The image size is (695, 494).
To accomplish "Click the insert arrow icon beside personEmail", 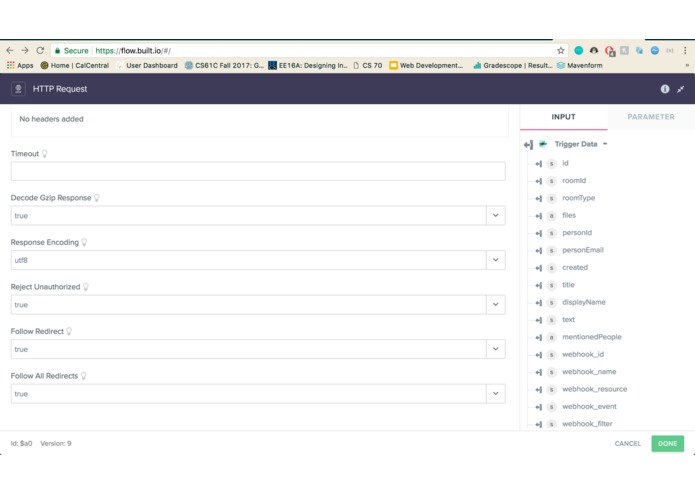I will coord(539,251).
